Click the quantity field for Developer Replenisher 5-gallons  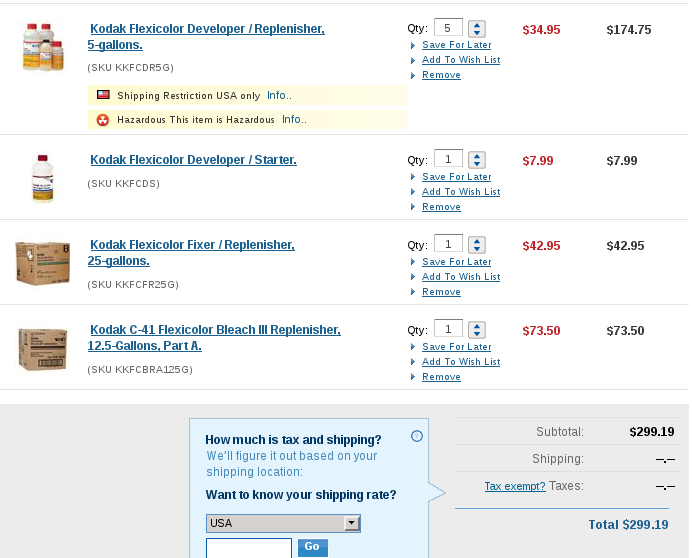(448, 27)
